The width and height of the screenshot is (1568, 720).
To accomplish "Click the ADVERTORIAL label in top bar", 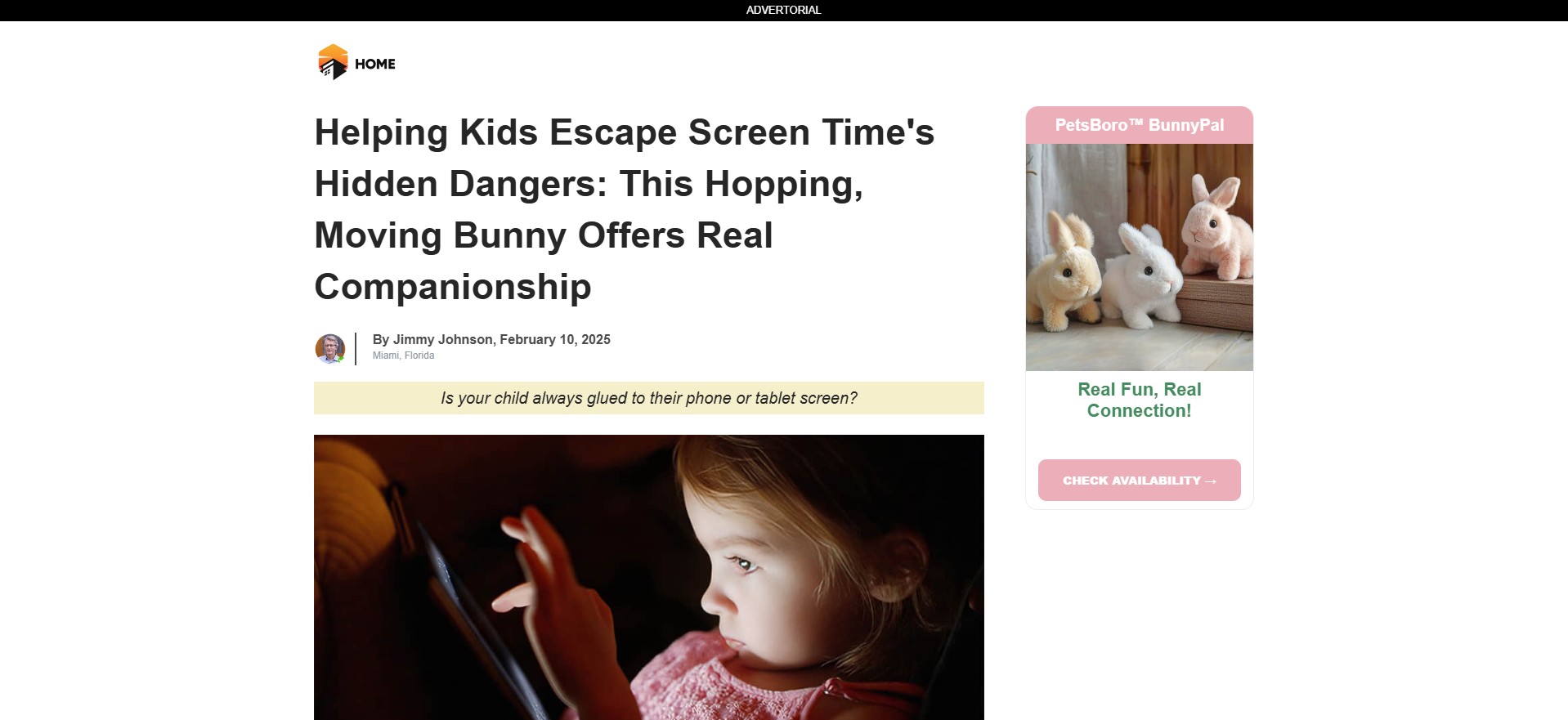I will click(783, 10).
